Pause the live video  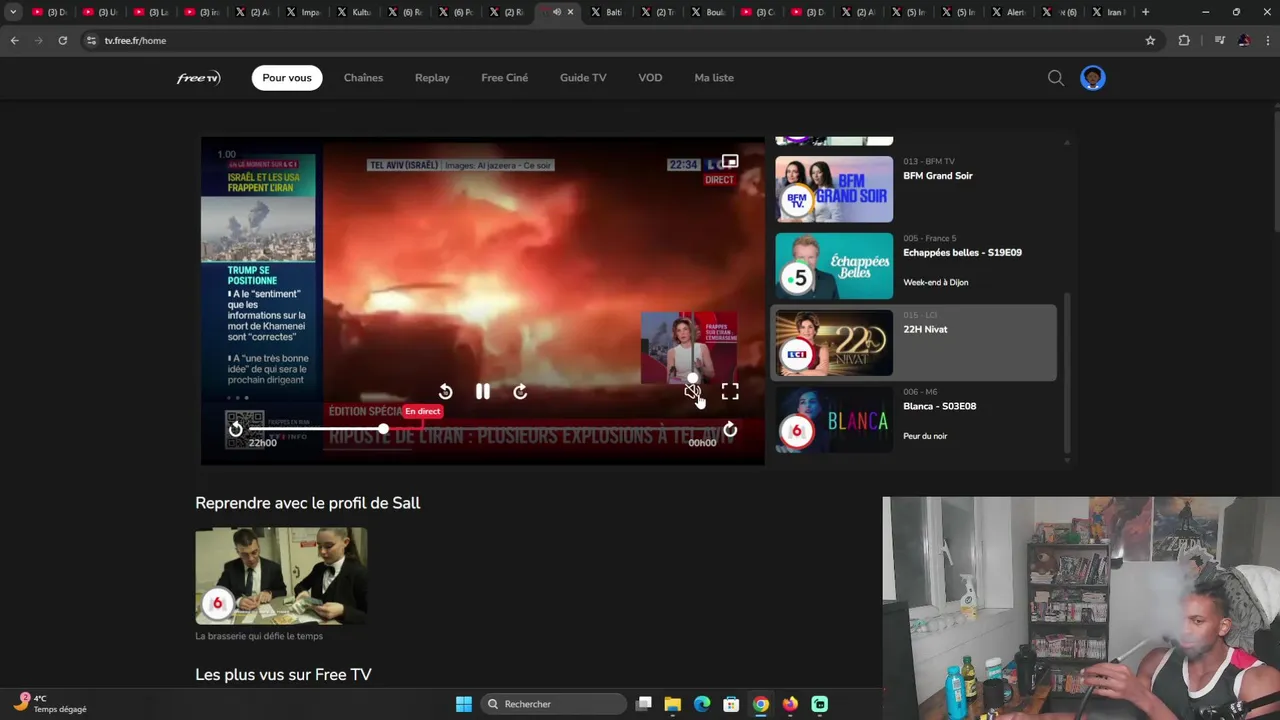coord(483,392)
